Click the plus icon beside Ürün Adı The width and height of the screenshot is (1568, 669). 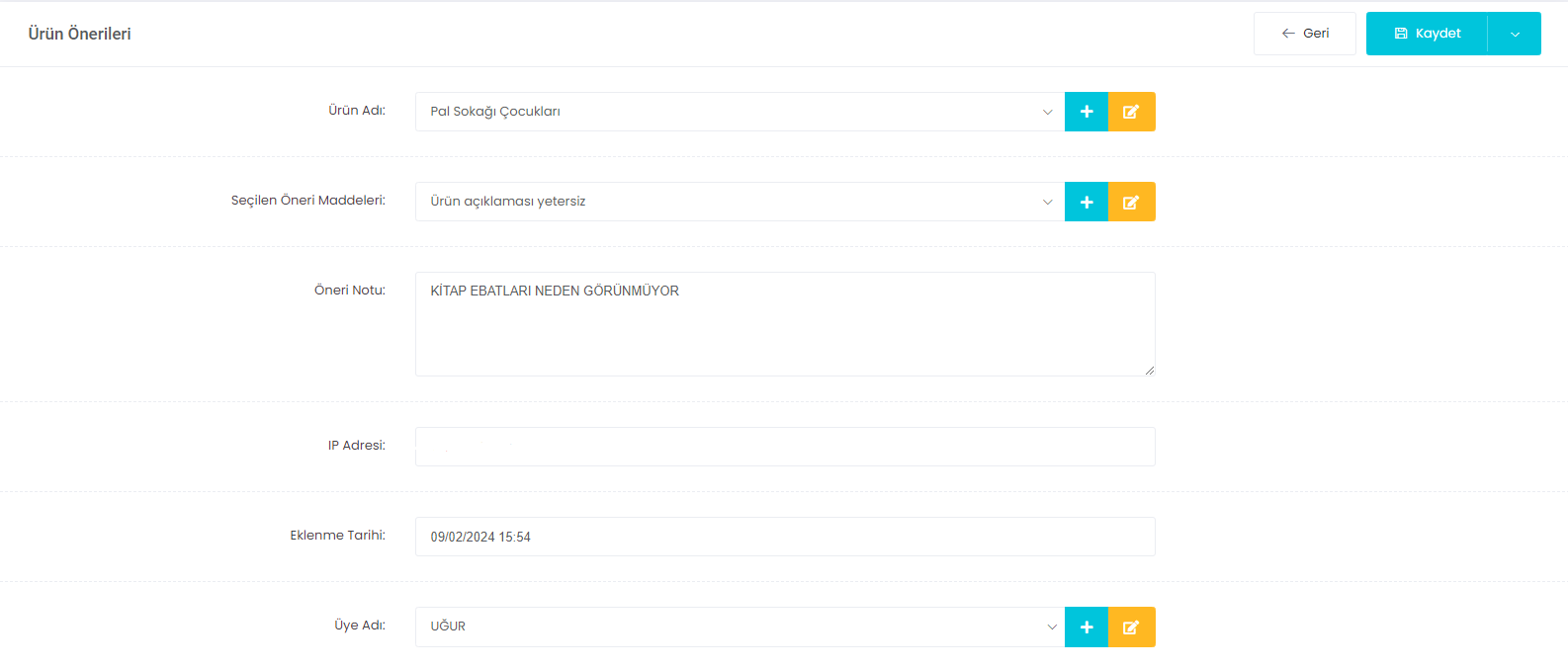tap(1087, 112)
